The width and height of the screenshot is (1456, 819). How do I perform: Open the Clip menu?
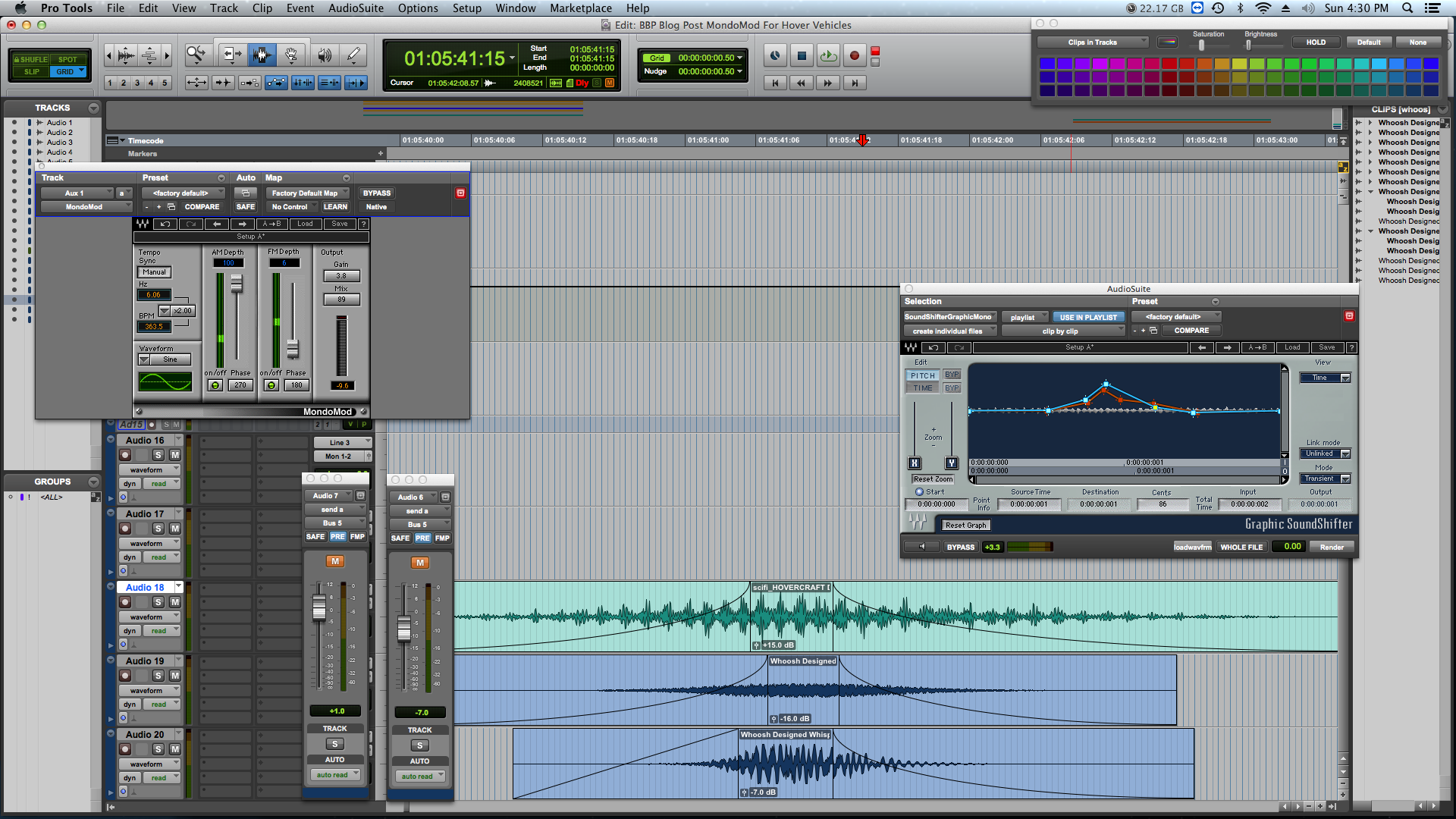click(262, 8)
